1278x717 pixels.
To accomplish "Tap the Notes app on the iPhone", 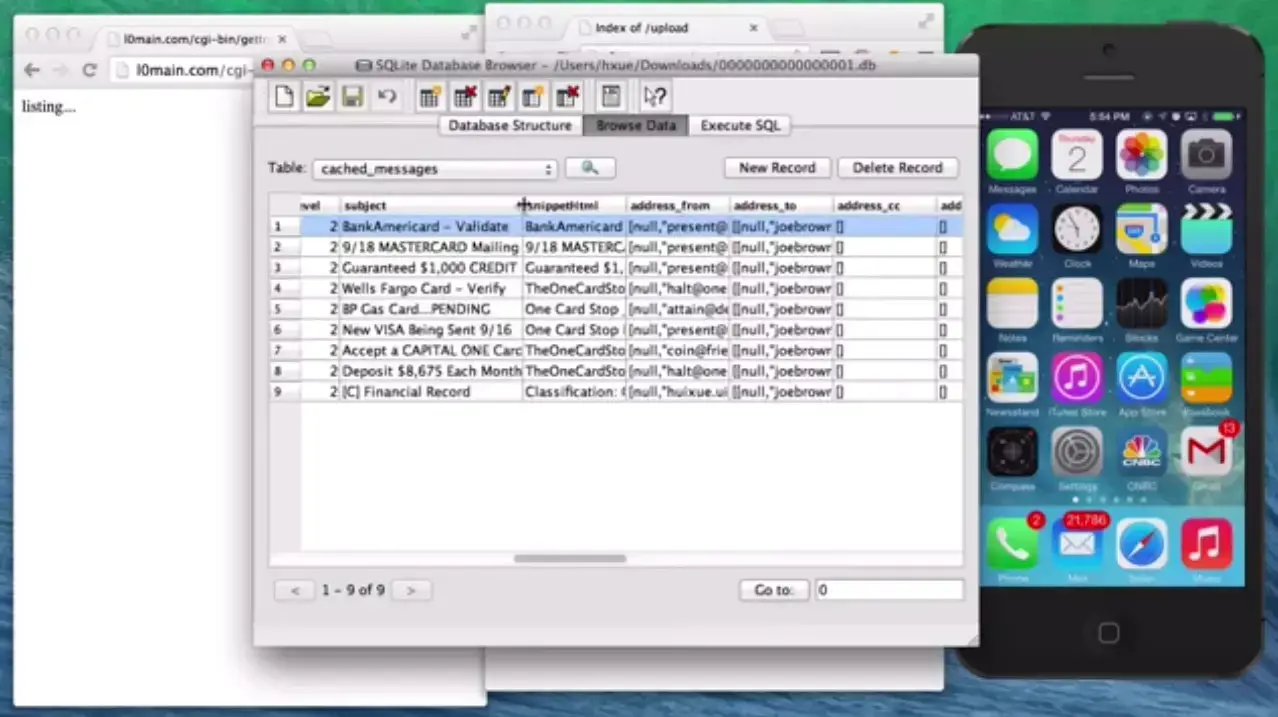I will tap(1012, 304).
